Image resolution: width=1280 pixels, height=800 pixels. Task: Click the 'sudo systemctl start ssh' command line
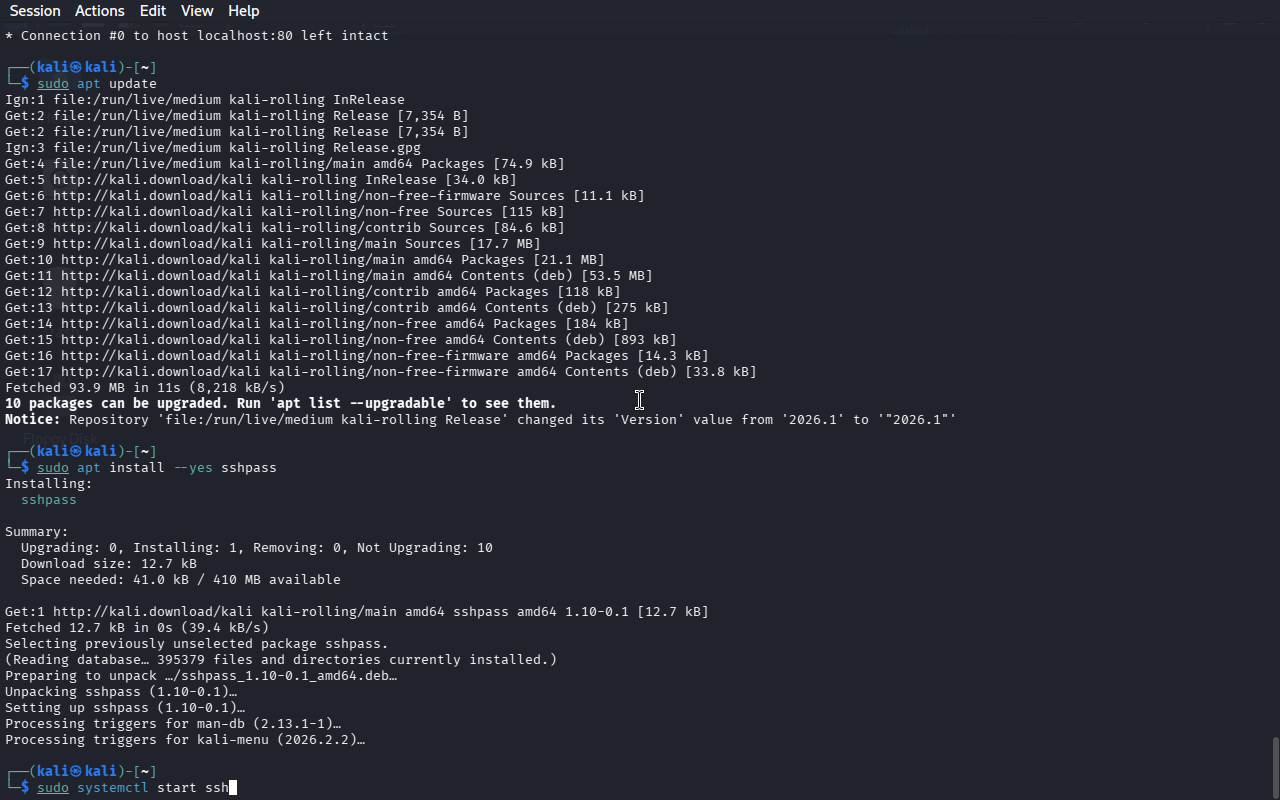click(x=133, y=788)
